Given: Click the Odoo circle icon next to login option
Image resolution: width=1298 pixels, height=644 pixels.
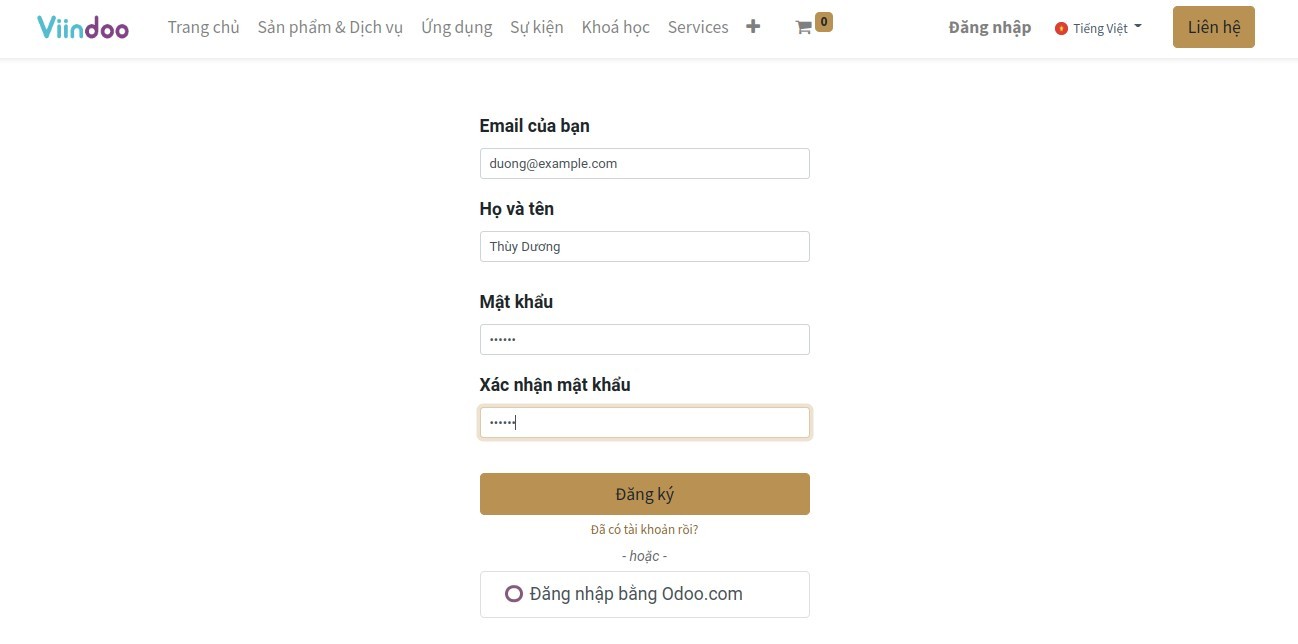Looking at the screenshot, I should pos(514,593).
